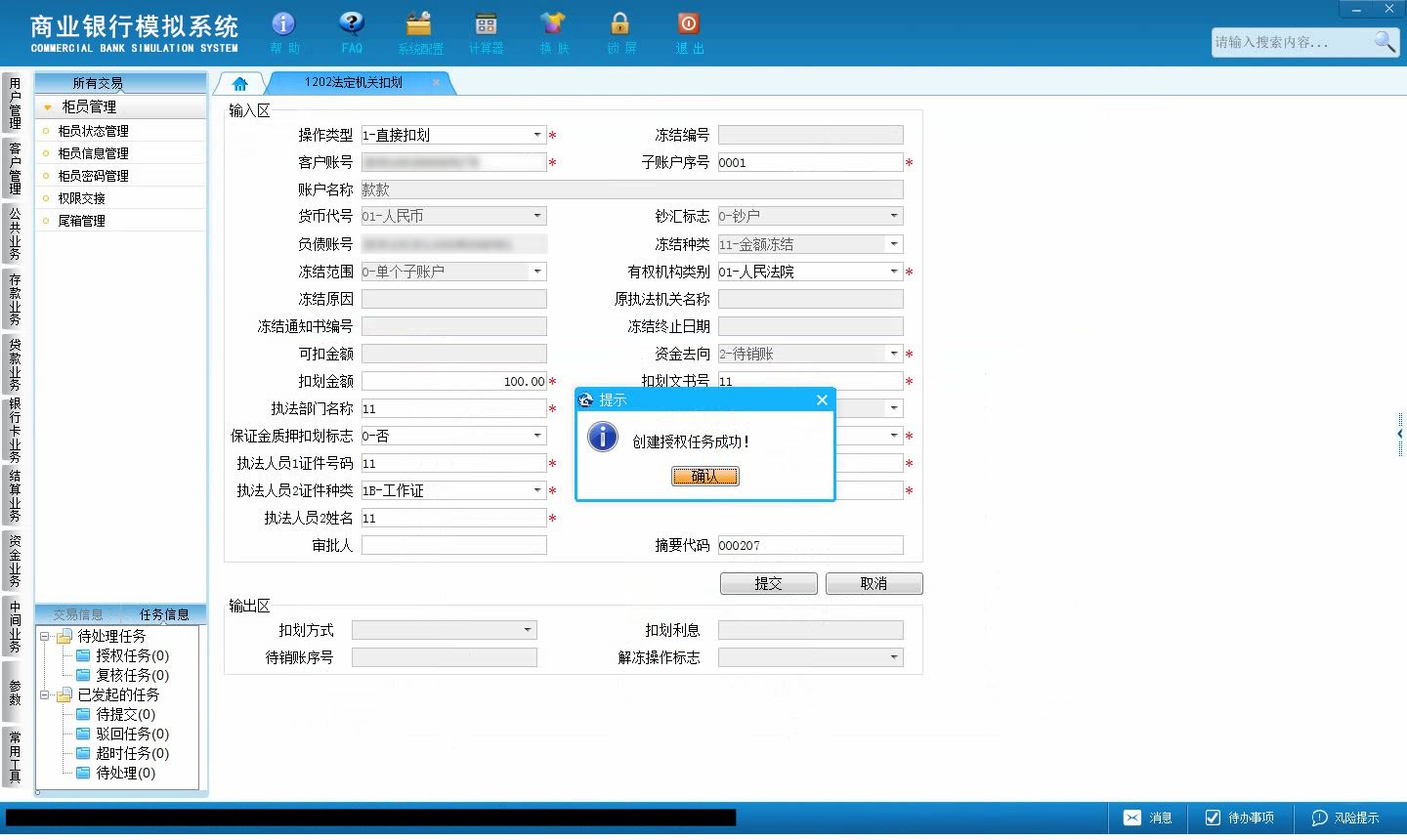
Task: Launch the 计算器 calculator tool
Action: (x=486, y=31)
